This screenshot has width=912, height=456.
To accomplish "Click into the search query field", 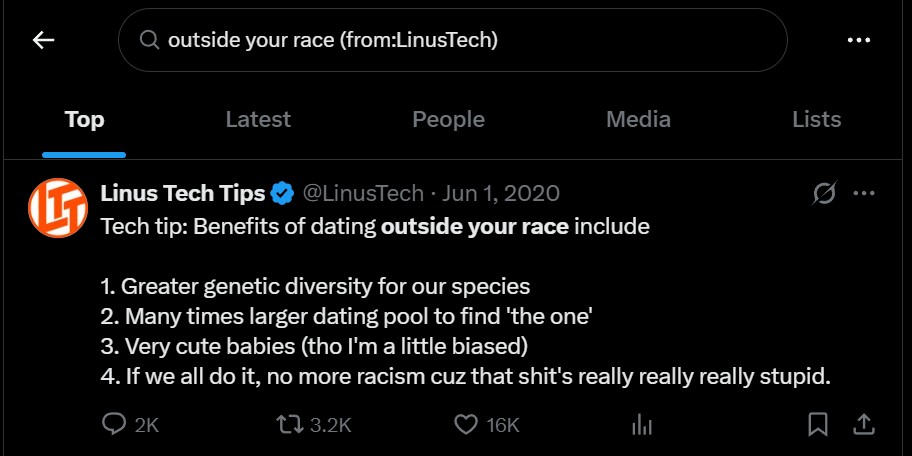I will coord(453,40).
